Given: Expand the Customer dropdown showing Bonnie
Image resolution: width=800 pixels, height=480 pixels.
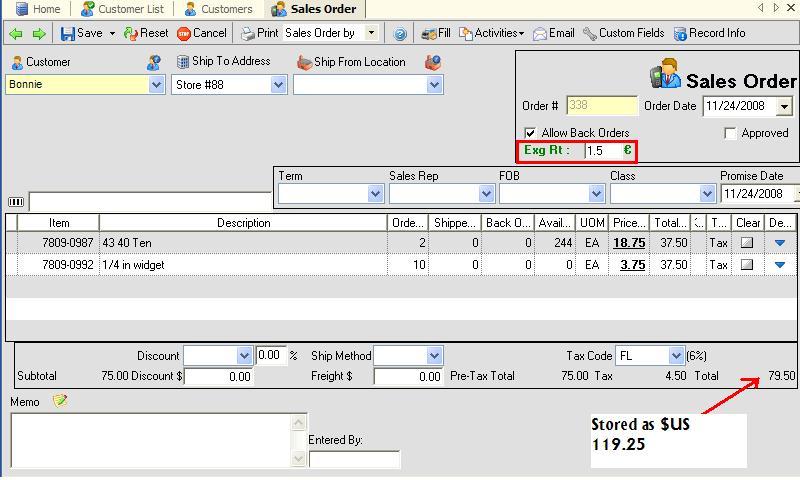Looking at the screenshot, I should click(156, 85).
